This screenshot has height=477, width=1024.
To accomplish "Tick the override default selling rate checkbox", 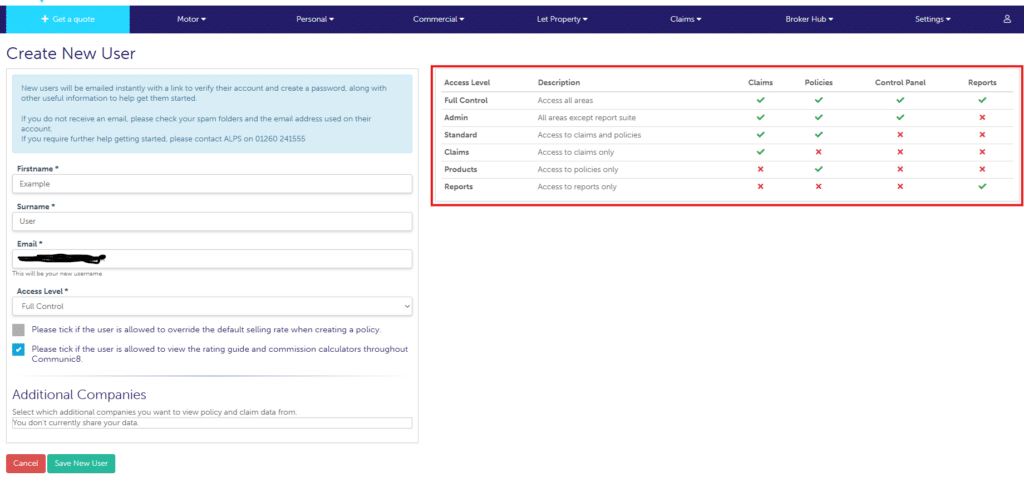I will (19, 329).
